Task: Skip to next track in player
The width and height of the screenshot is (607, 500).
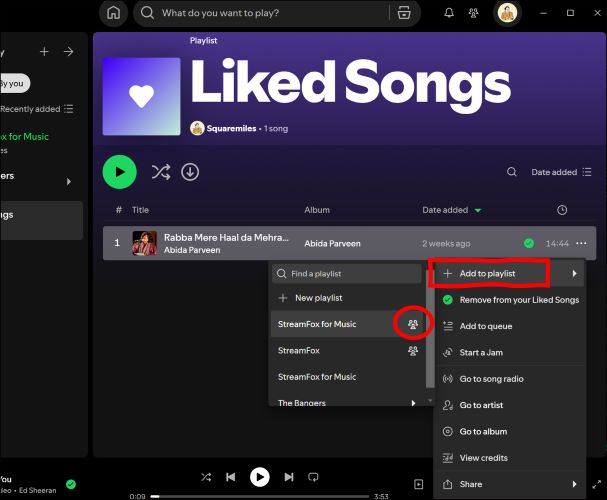Action: [289, 477]
